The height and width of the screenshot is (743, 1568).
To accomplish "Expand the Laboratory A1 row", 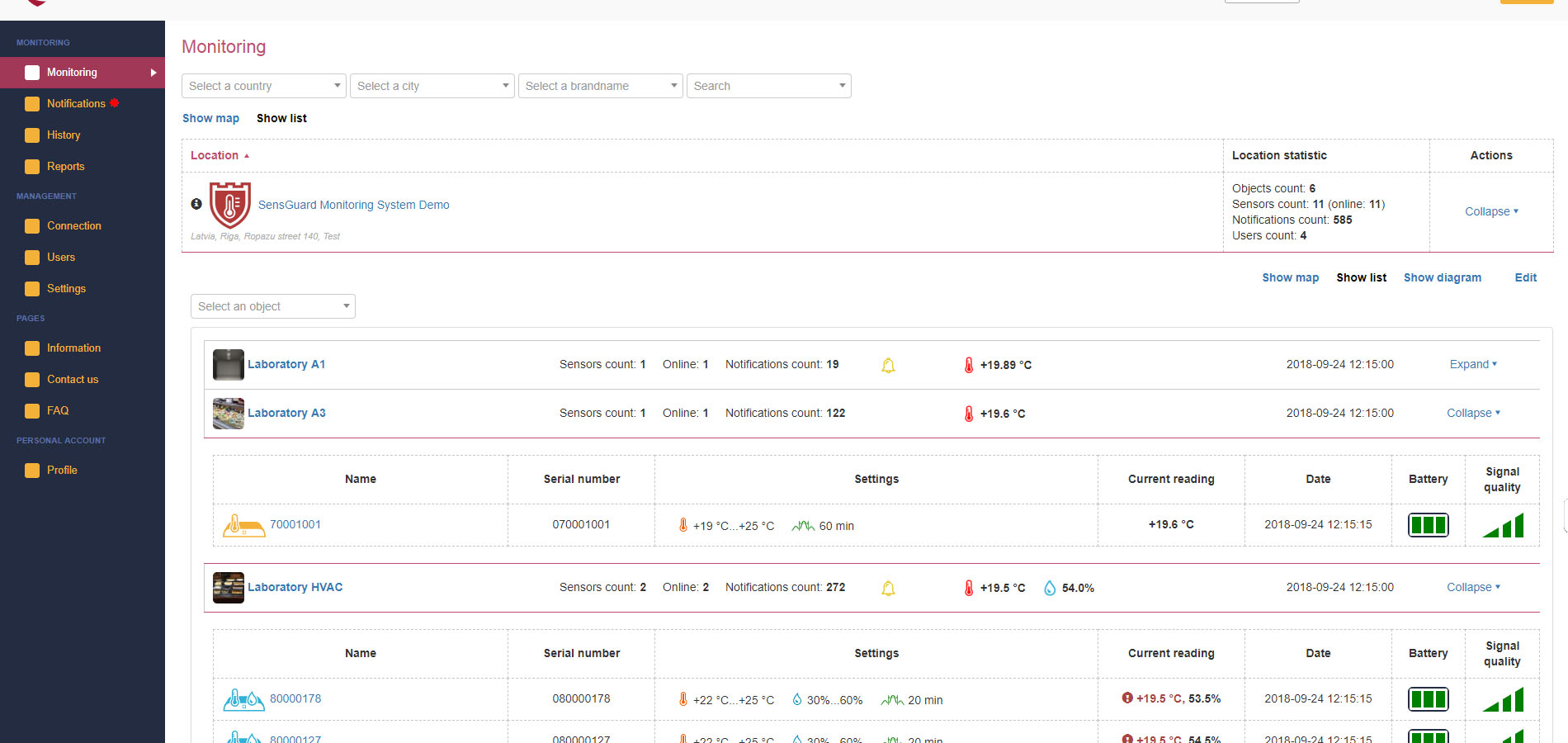I will (x=1473, y=364).
